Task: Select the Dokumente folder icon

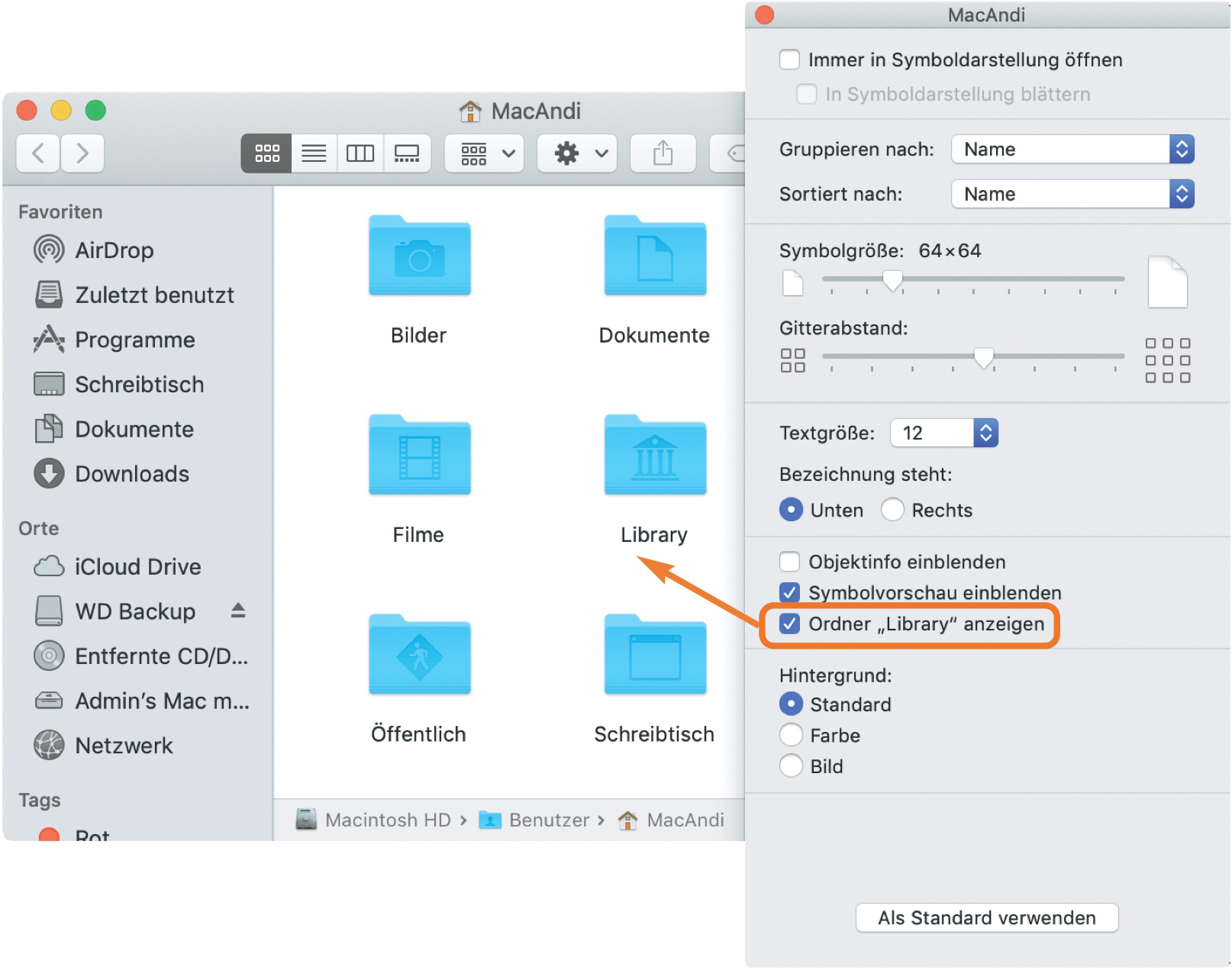Action: pyautogui.click(x=655, y=256)
